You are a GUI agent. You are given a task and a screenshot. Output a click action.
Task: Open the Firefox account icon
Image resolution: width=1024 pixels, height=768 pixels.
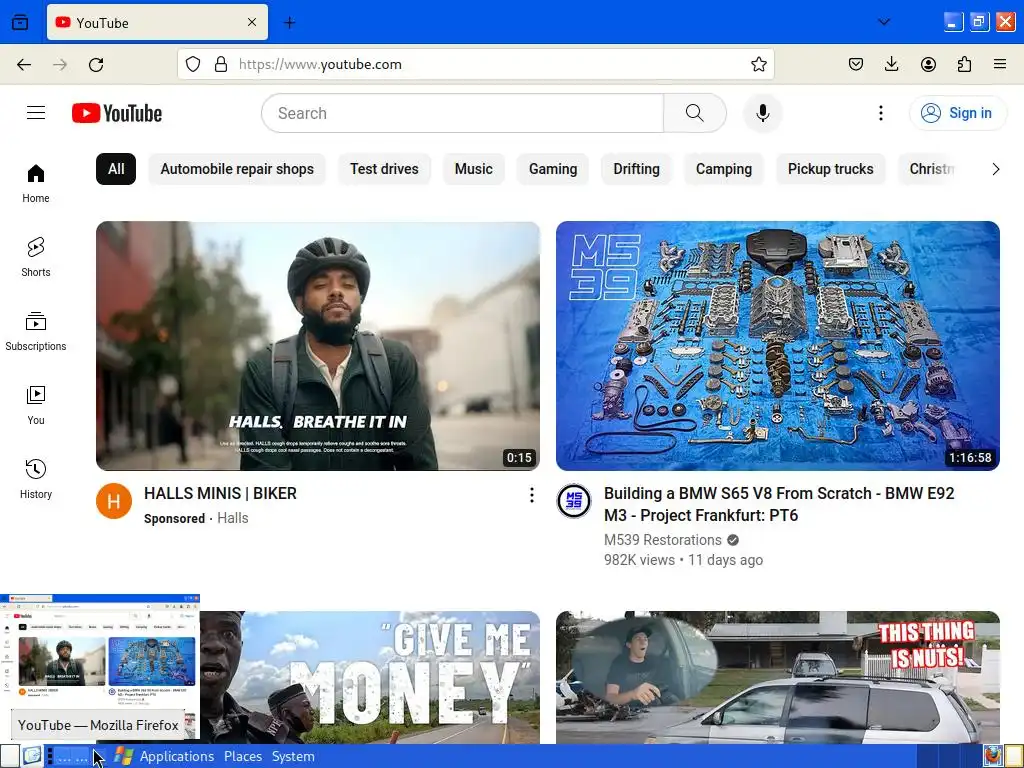928,64
